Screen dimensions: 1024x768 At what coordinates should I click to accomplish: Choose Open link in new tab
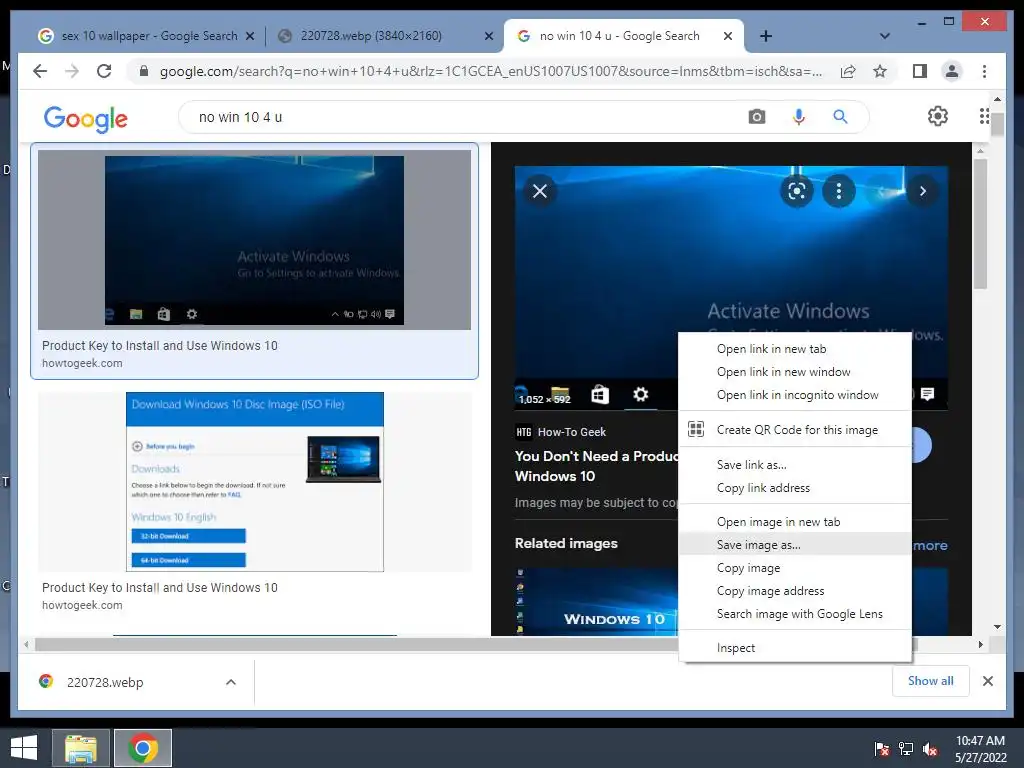point(795,349)
